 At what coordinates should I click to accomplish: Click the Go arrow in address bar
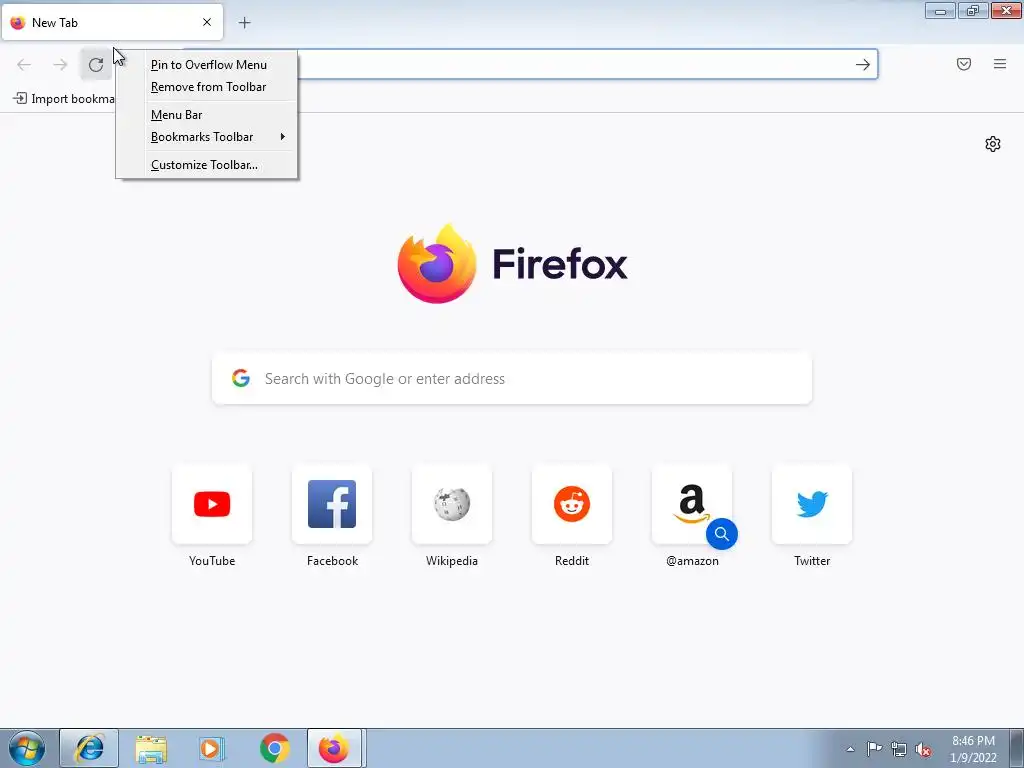pos(863,64)
